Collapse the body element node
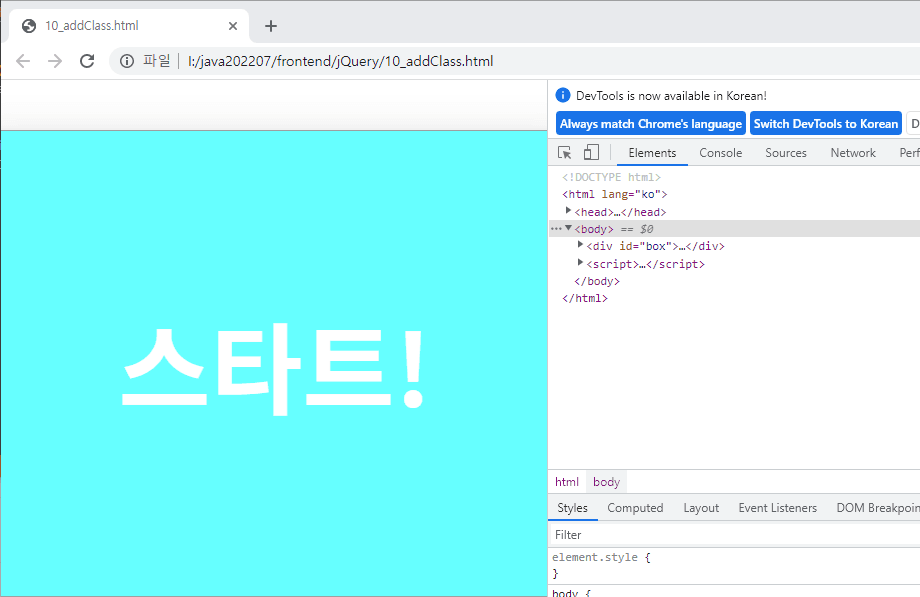Image resolution: width=920 pixels, height=597 pixels. pos(568,228)
